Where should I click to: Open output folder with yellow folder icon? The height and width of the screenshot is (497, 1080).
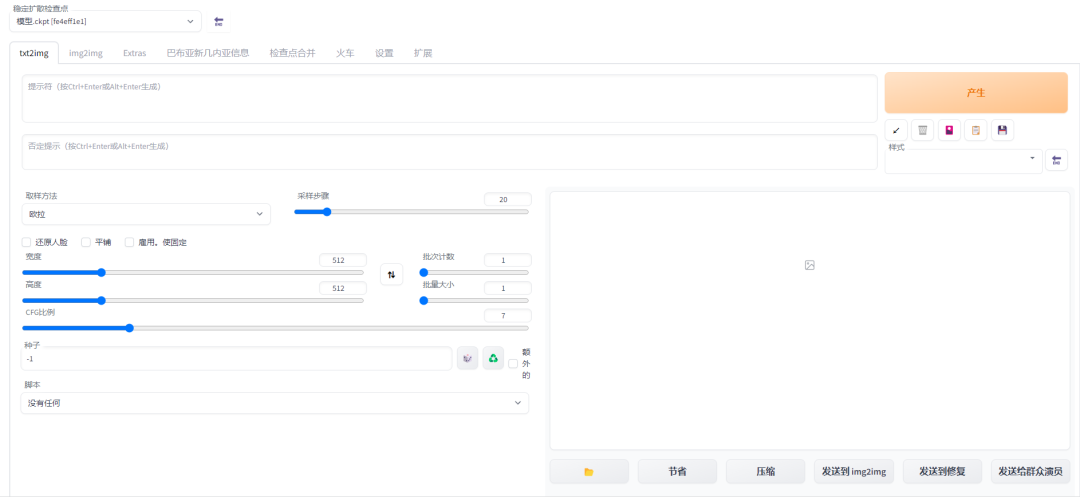[589, 472]
